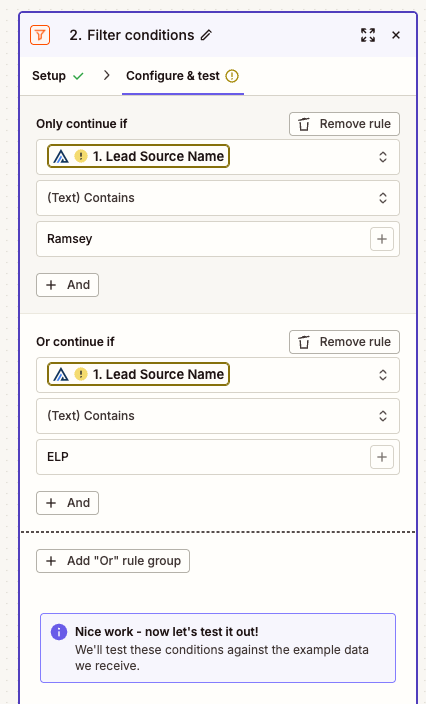Click plus icon beside ELP value
This screenshot has height=704, width=426.
click(x=382, y=457)
